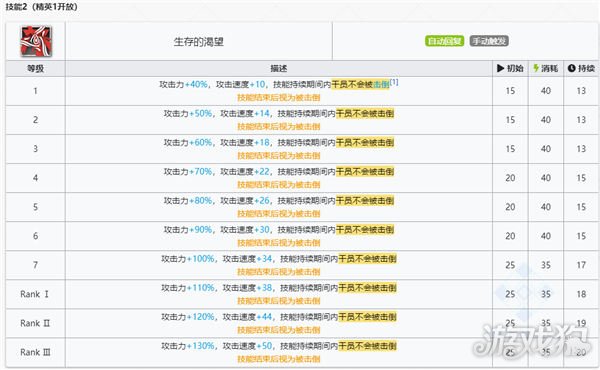Screen dimensions: 600x370
Task: Click the play triangle icon beside 初始
Action: pos(501,68)
